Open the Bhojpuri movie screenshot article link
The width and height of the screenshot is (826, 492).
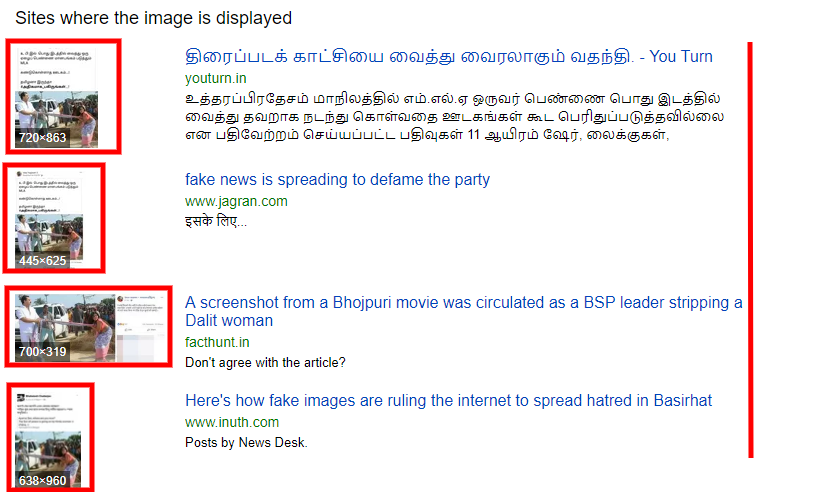464,311
